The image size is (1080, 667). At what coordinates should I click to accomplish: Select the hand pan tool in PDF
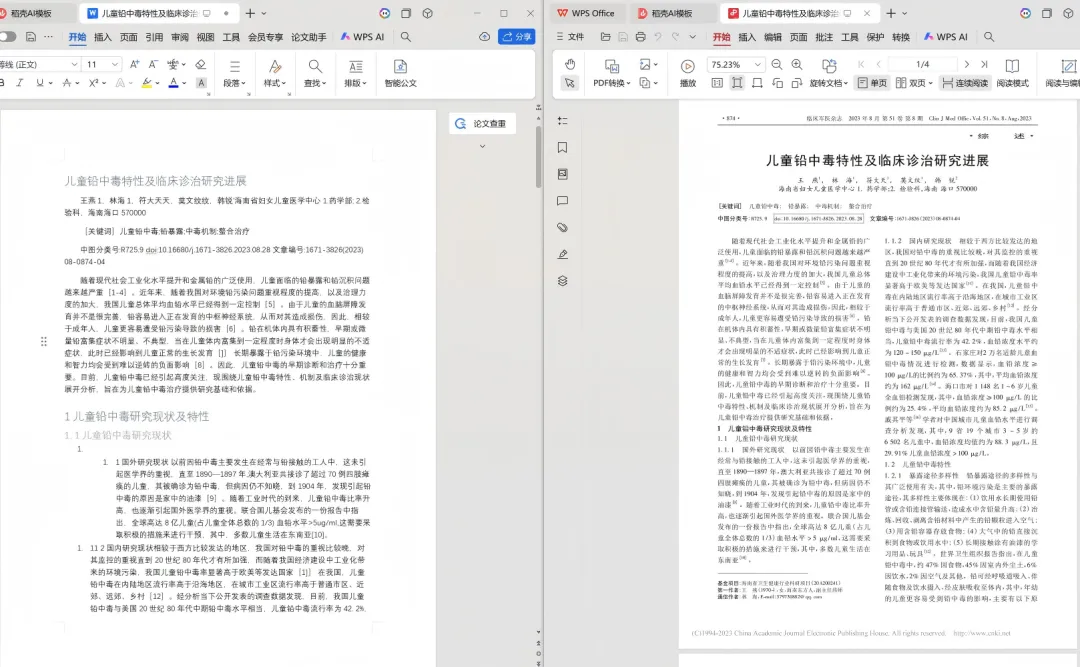click(x=570, y=64)
